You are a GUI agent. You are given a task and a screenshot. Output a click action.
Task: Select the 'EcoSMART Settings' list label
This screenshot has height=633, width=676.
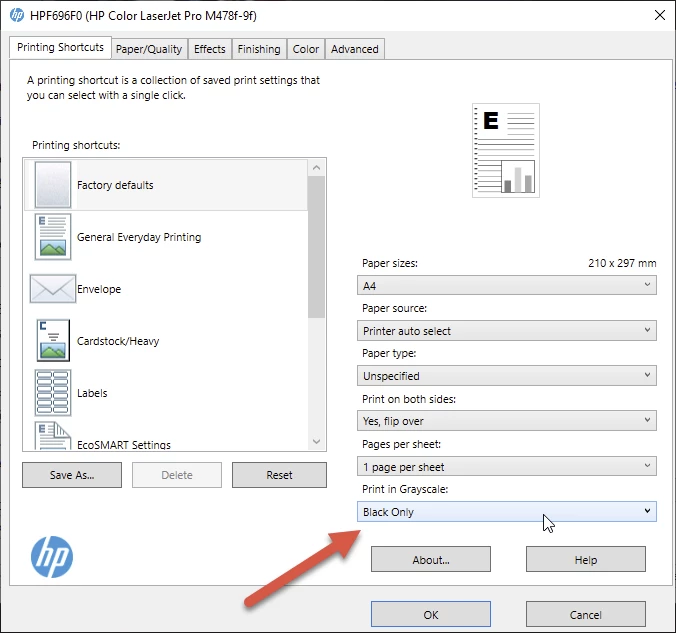(124, 445)
